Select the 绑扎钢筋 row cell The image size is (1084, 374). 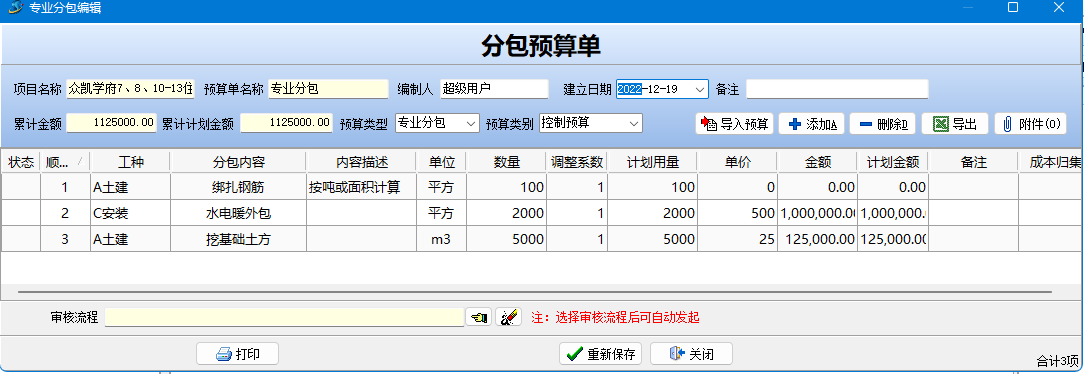[x=238, y=187]
